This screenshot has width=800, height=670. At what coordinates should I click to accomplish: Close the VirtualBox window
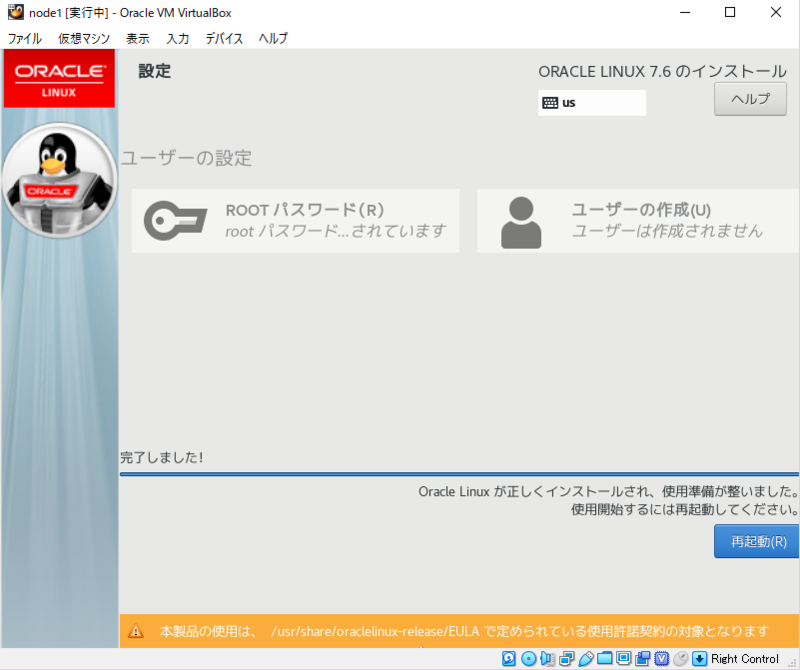[x=776, y=12]
